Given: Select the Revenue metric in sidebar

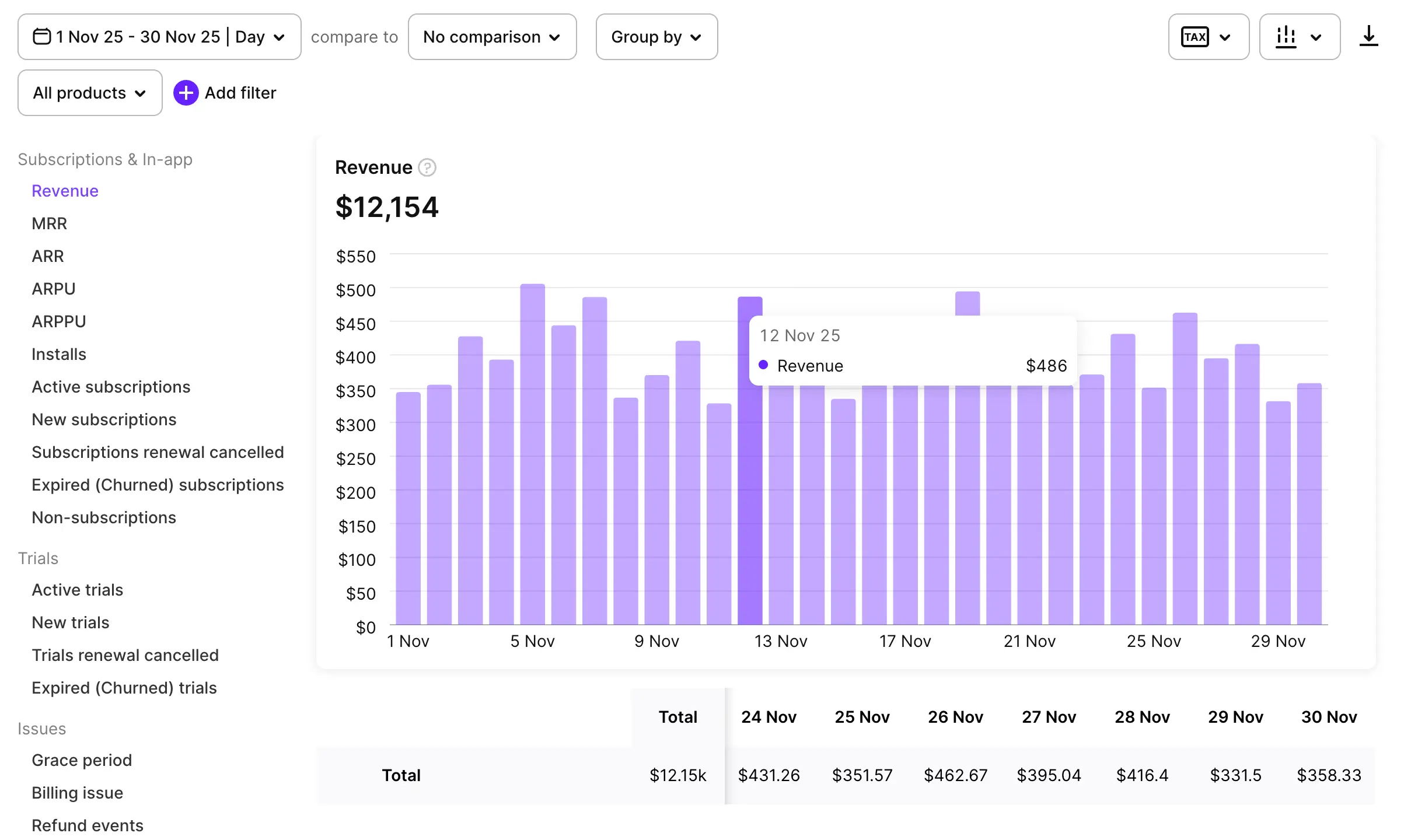Looking at the screenshot, I should pos(65,191).
